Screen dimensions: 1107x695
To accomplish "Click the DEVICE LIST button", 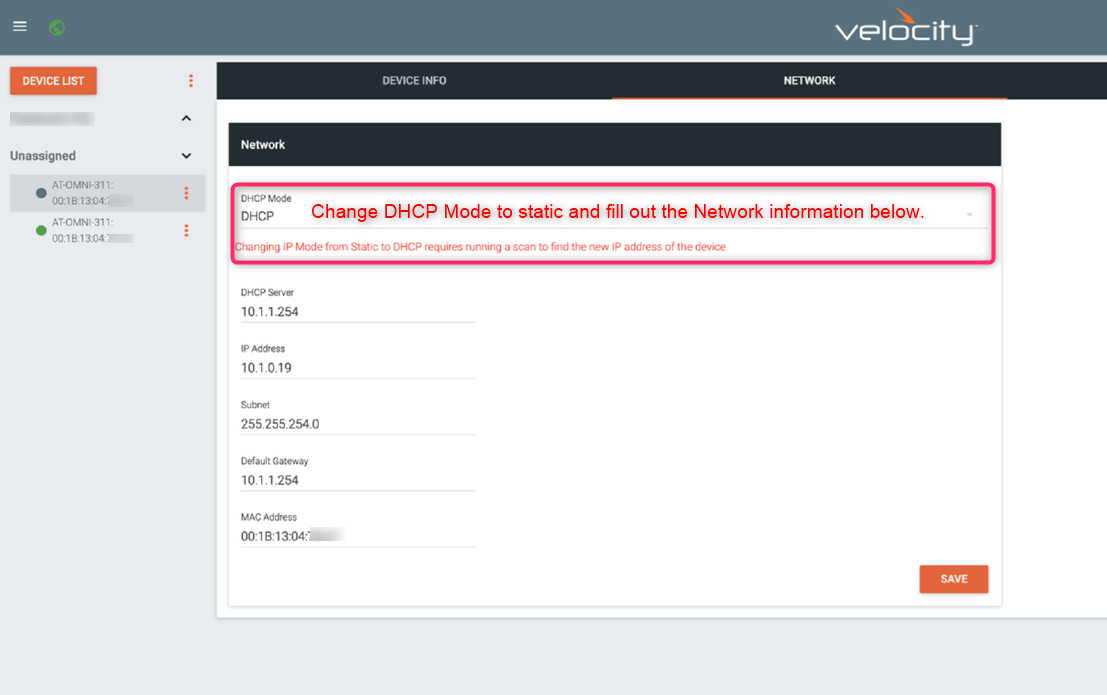I will (x=52, y=81).
